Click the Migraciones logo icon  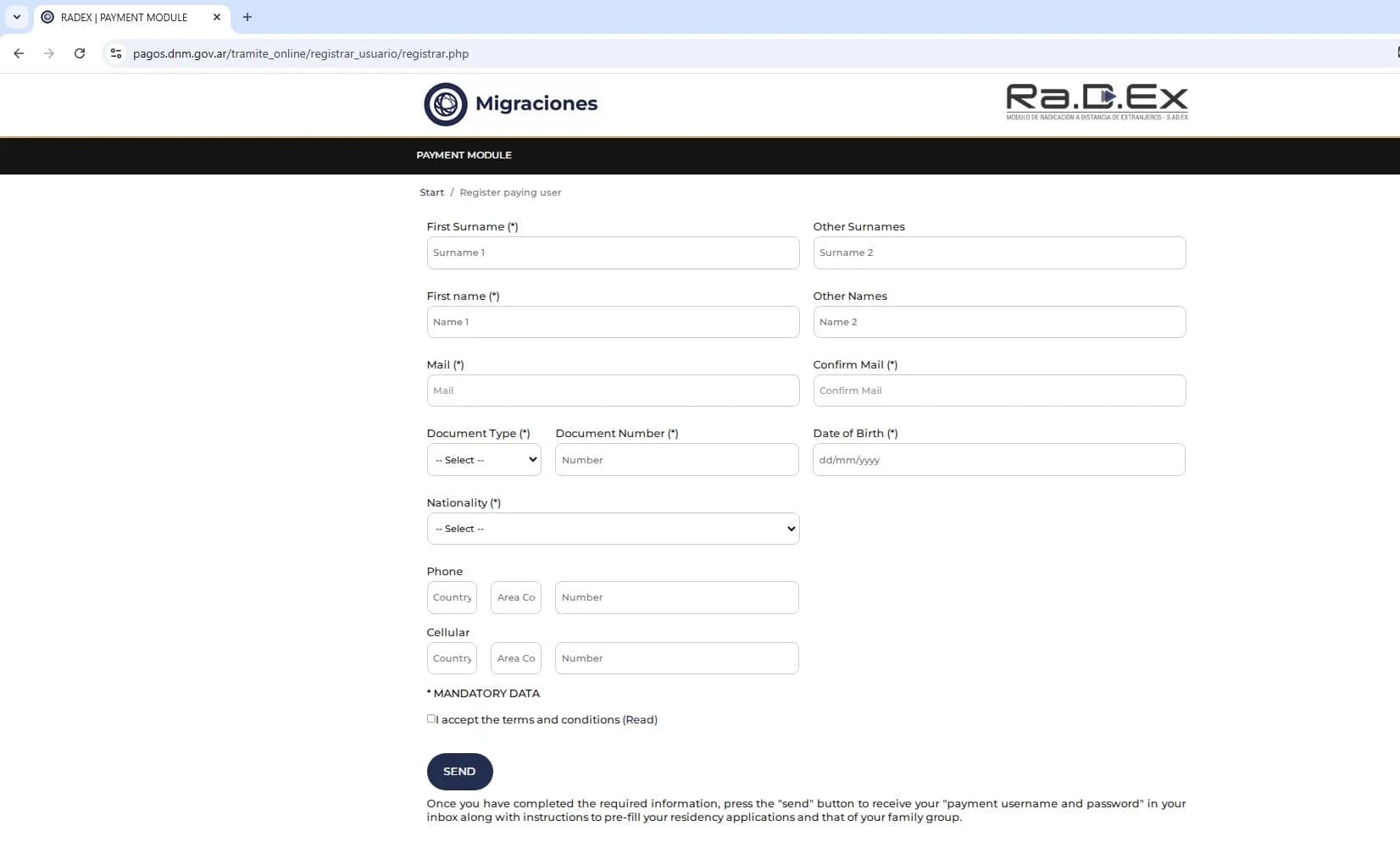[445, 104]
